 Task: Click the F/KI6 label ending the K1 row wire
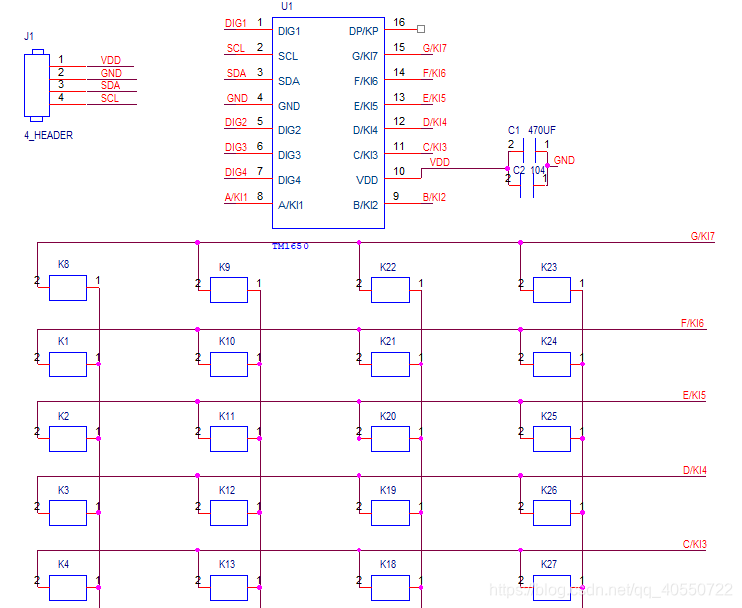692,323
